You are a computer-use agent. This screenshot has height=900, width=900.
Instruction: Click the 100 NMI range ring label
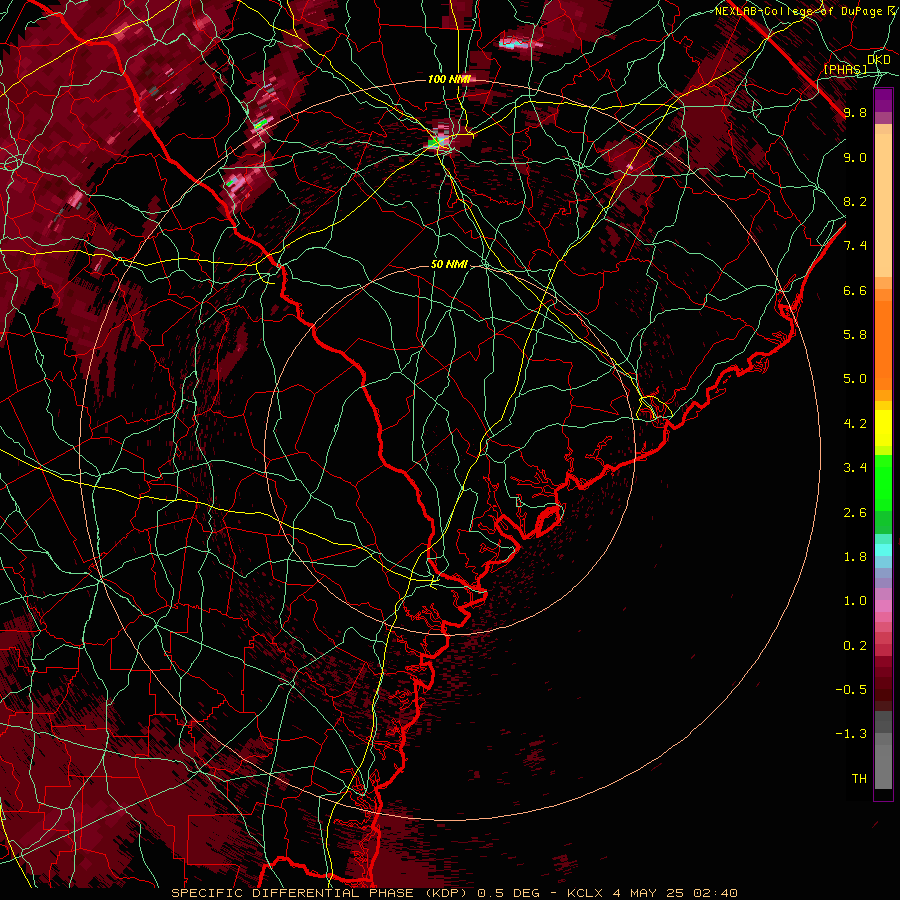click(449, 79)
